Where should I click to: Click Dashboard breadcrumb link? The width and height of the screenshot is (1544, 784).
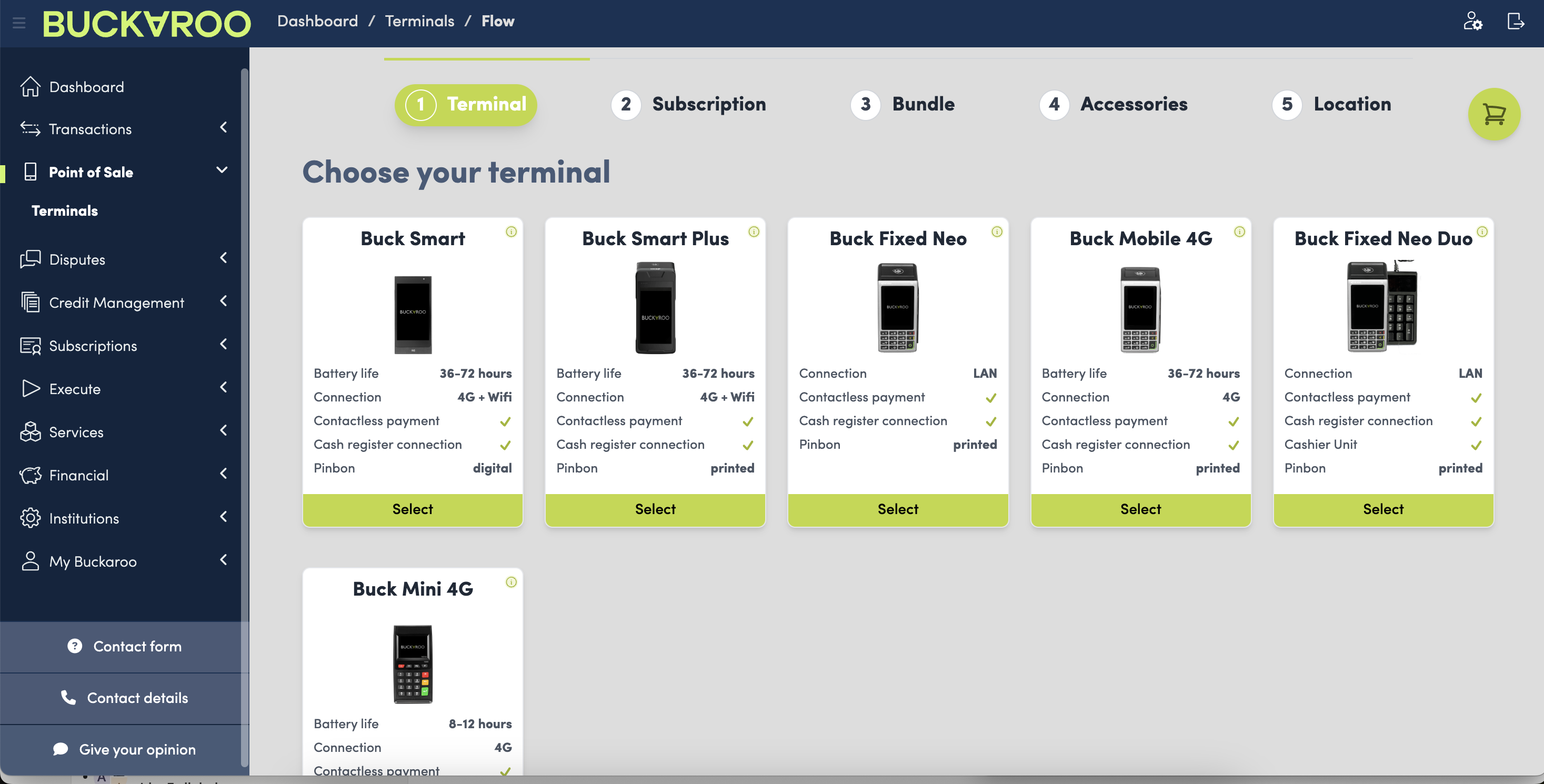point(317,22)
